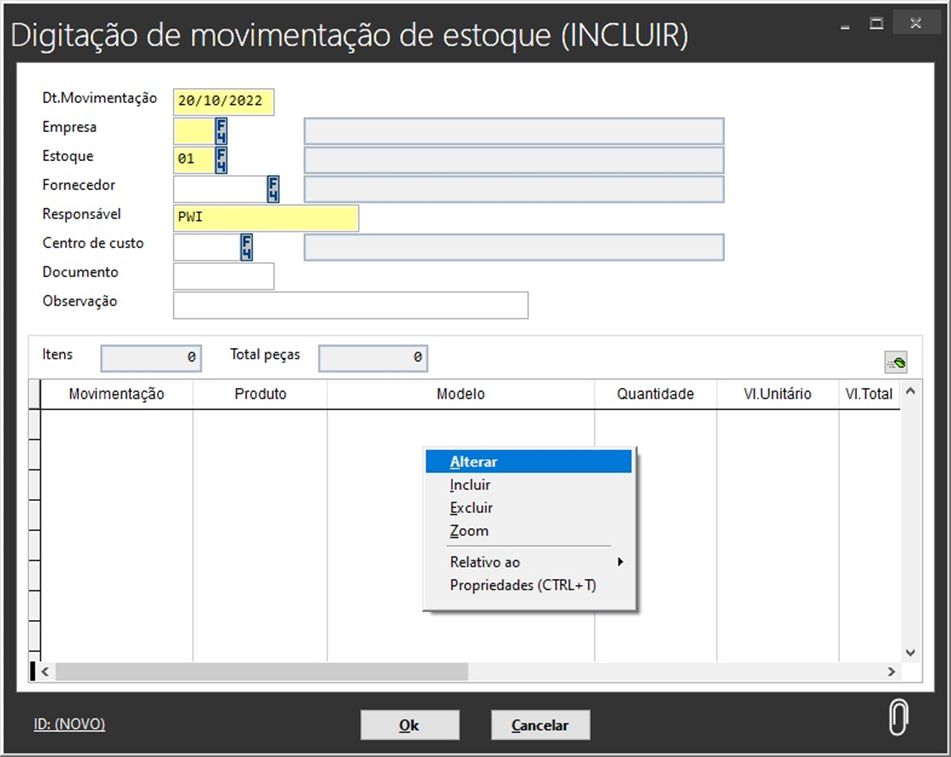951x757 pixels.
Task: Click the horizontal scrollbar right arrow
Action: pos(891,671)
